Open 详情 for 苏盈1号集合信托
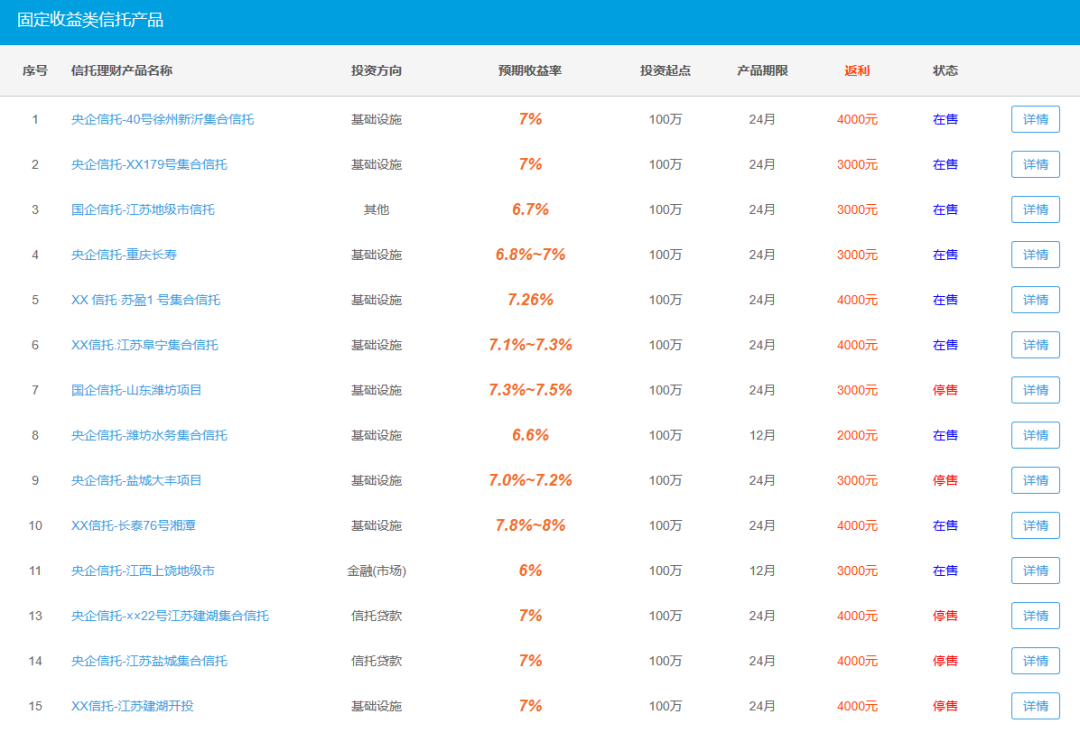This screenshot has width=1080, height=733. 1035,300
